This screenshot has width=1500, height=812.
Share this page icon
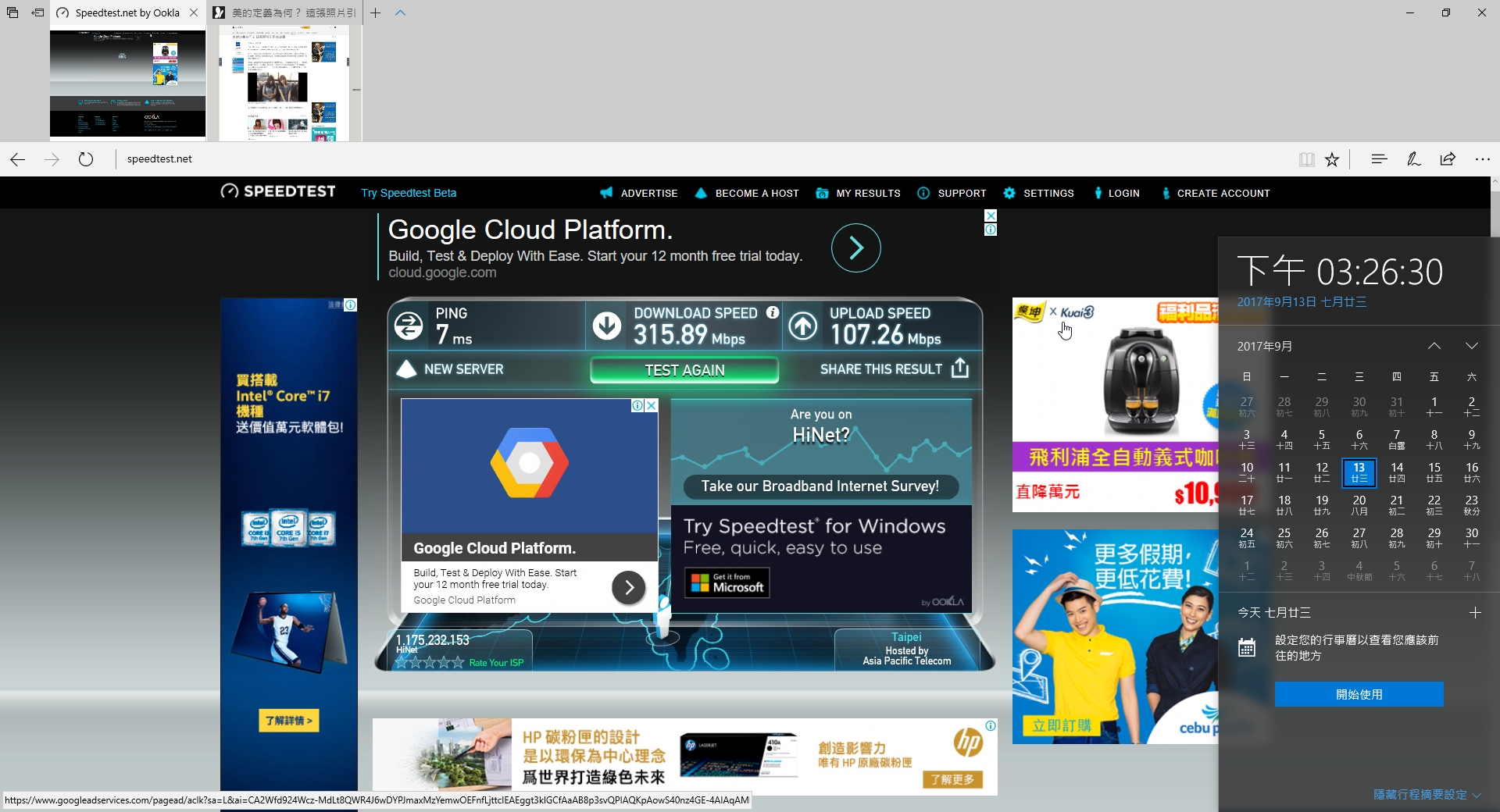(1448, 158)
